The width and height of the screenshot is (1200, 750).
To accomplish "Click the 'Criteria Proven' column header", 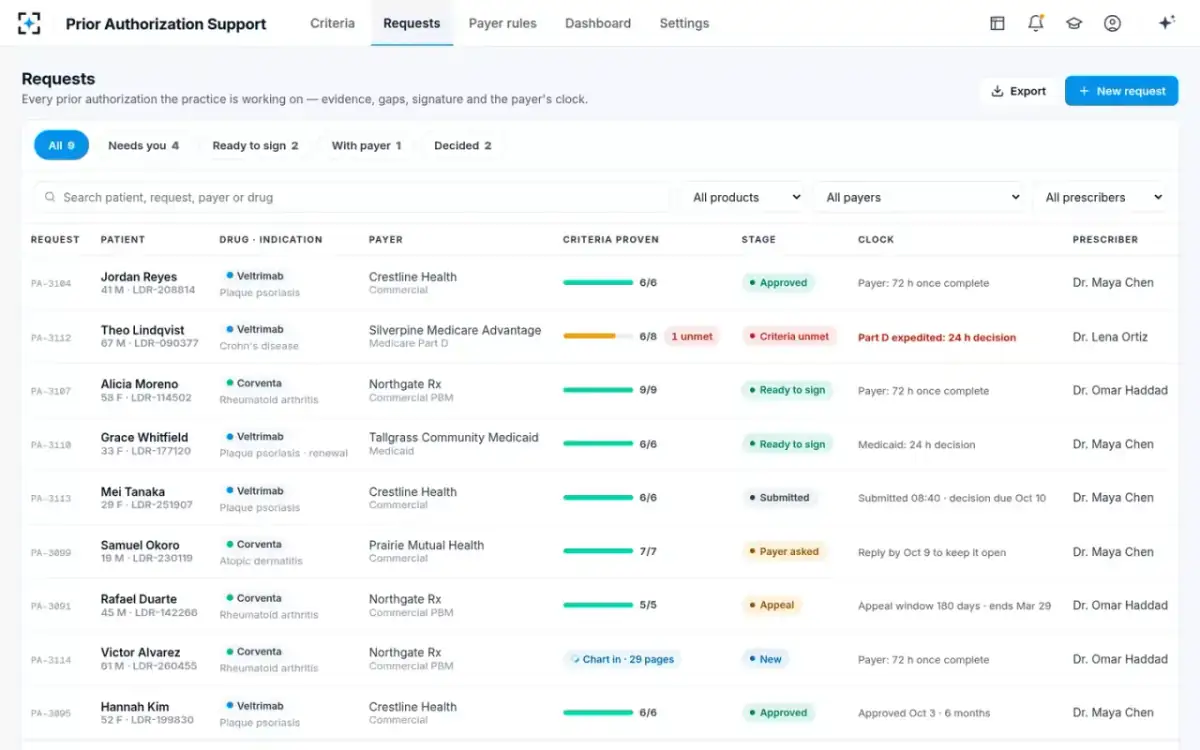I will pos(611,240).
